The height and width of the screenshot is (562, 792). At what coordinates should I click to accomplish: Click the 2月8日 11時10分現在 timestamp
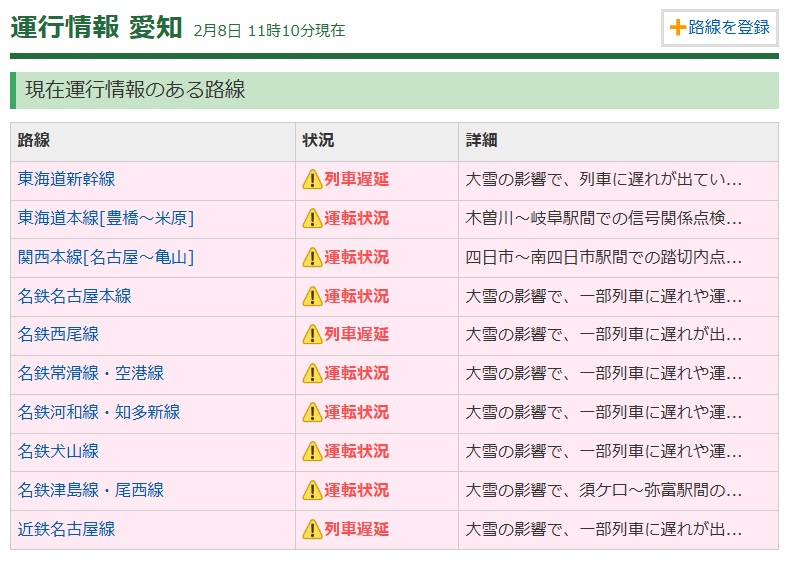269,30
